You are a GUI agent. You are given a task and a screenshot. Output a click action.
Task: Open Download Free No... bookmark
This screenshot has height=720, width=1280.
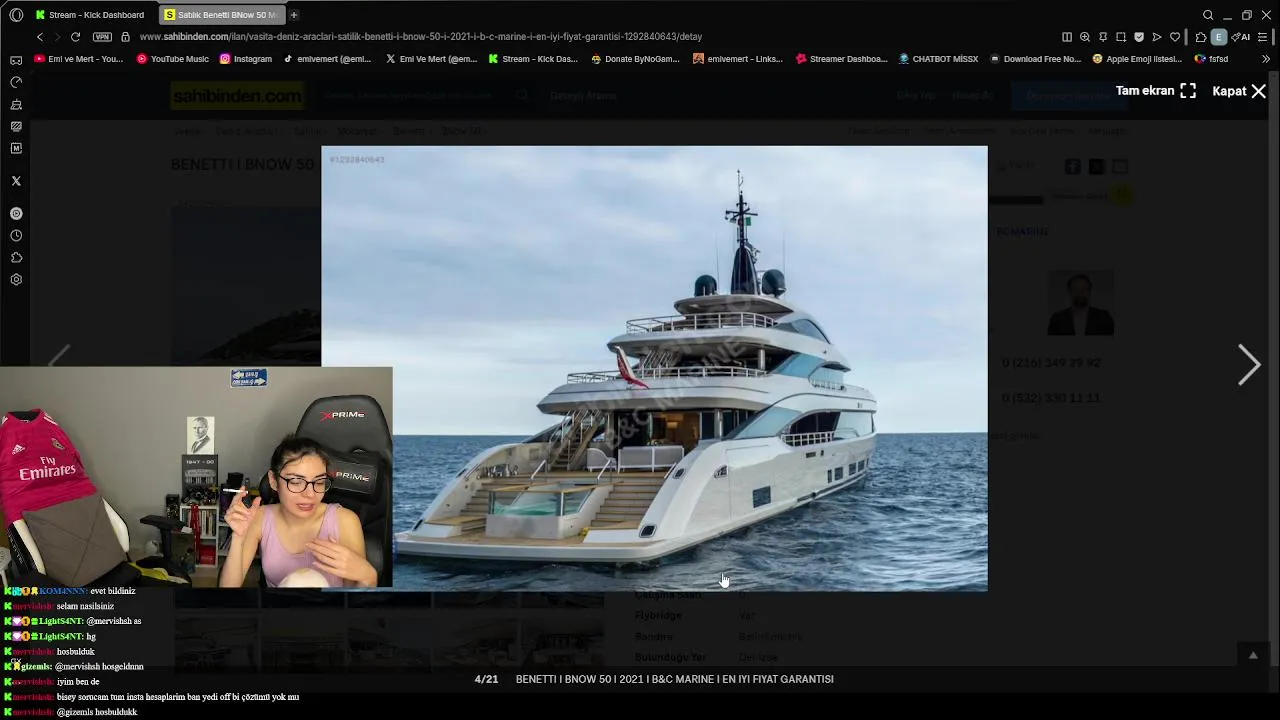coord(1035,59)
